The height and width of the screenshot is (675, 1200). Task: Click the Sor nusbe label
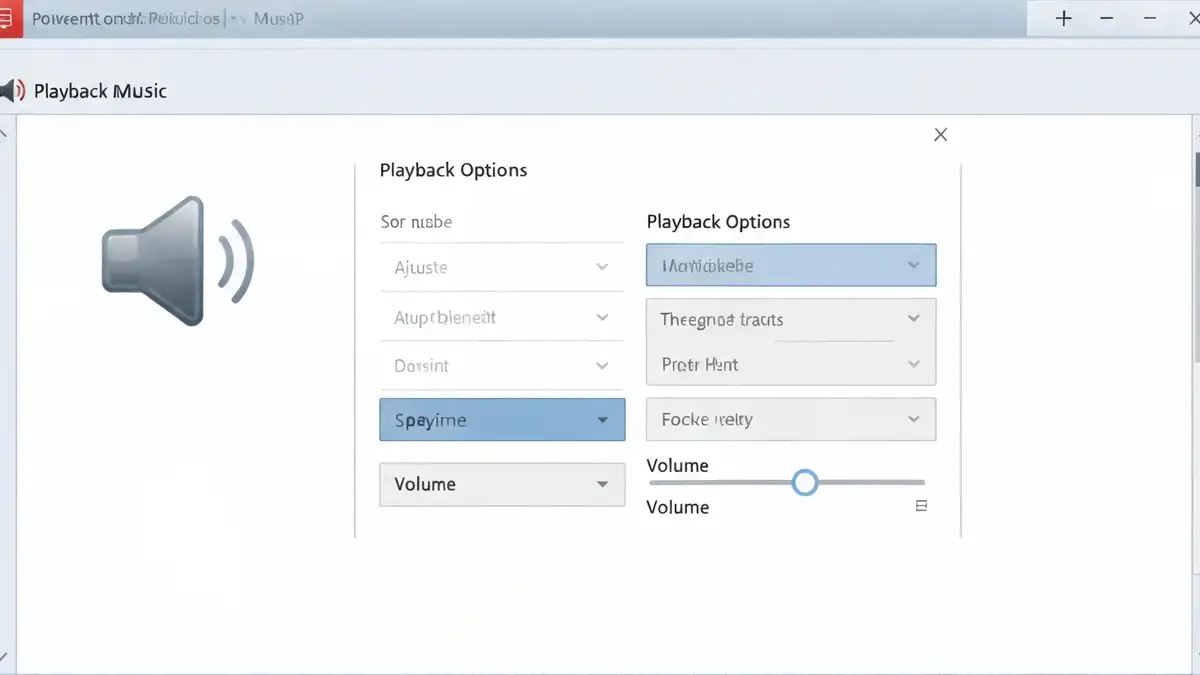click(x=416, y=222)
